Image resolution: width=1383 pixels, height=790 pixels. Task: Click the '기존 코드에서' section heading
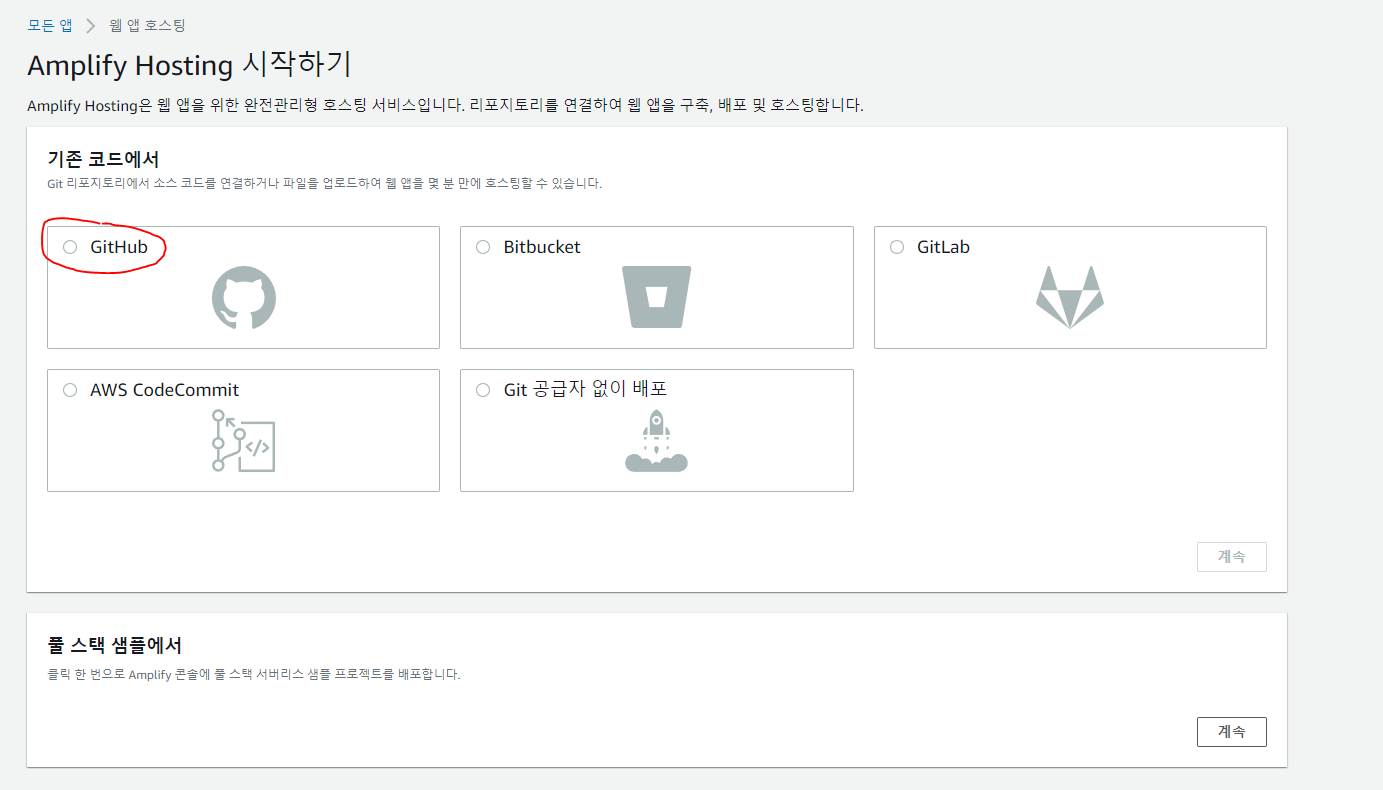(x=104, y=159)
